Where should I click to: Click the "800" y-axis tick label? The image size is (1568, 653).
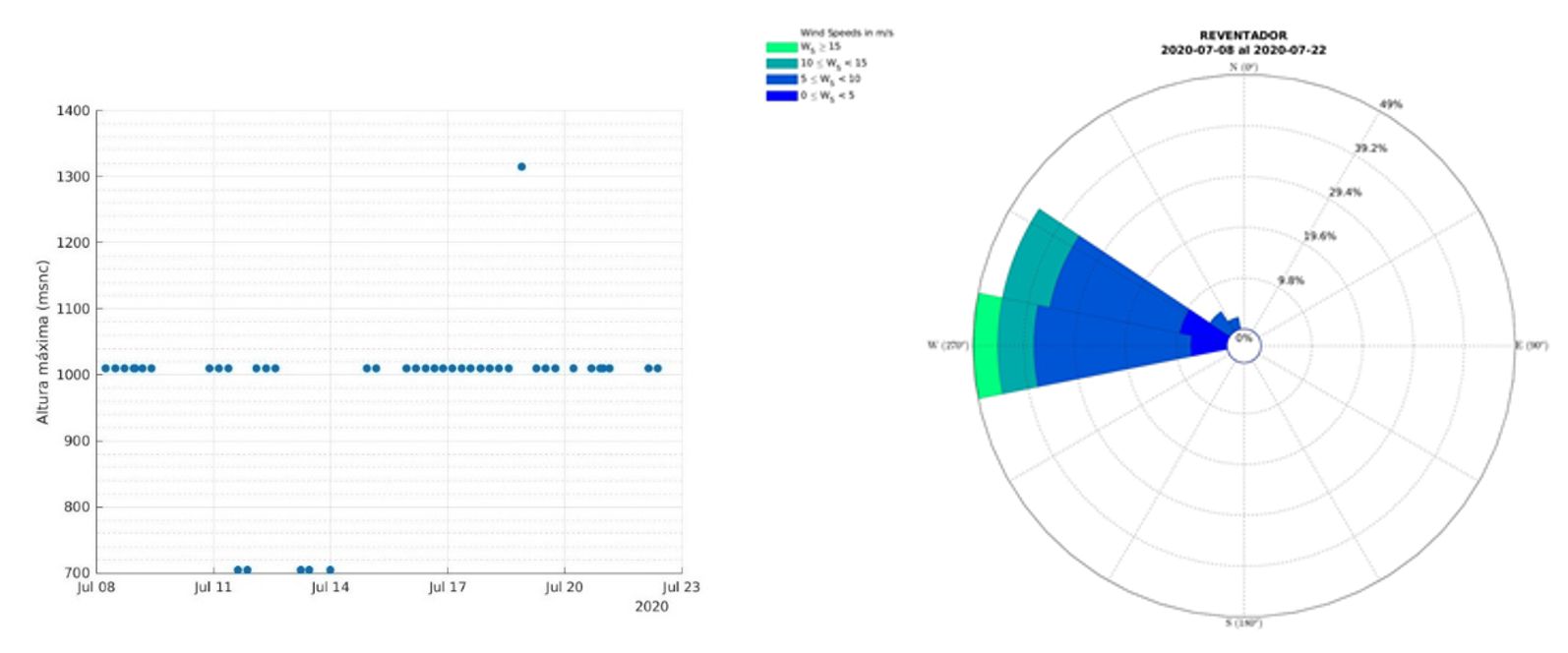coord(77,507)
